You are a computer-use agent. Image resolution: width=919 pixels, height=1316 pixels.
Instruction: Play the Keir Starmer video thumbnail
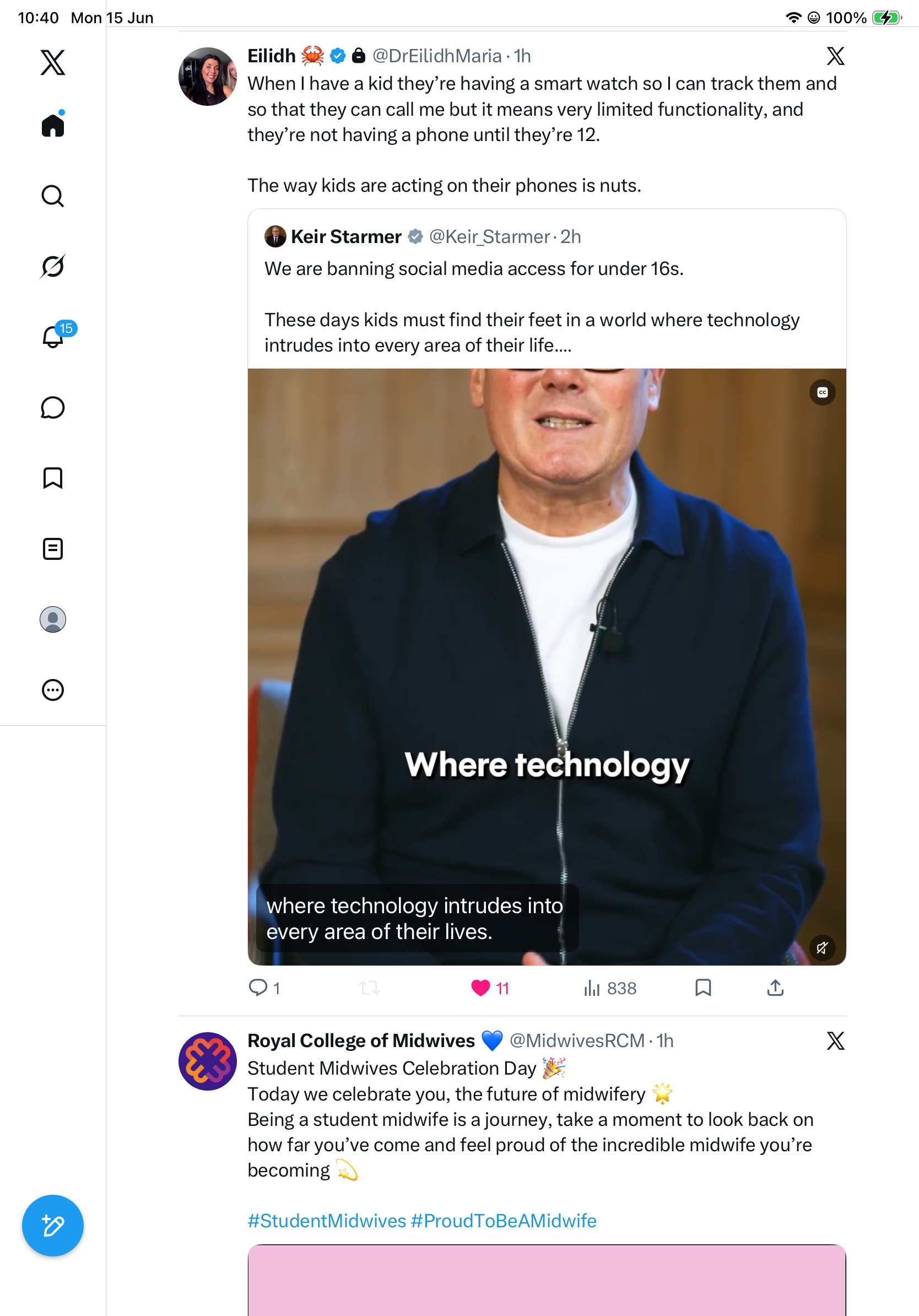pyautogui.click(x=547, y=667)
